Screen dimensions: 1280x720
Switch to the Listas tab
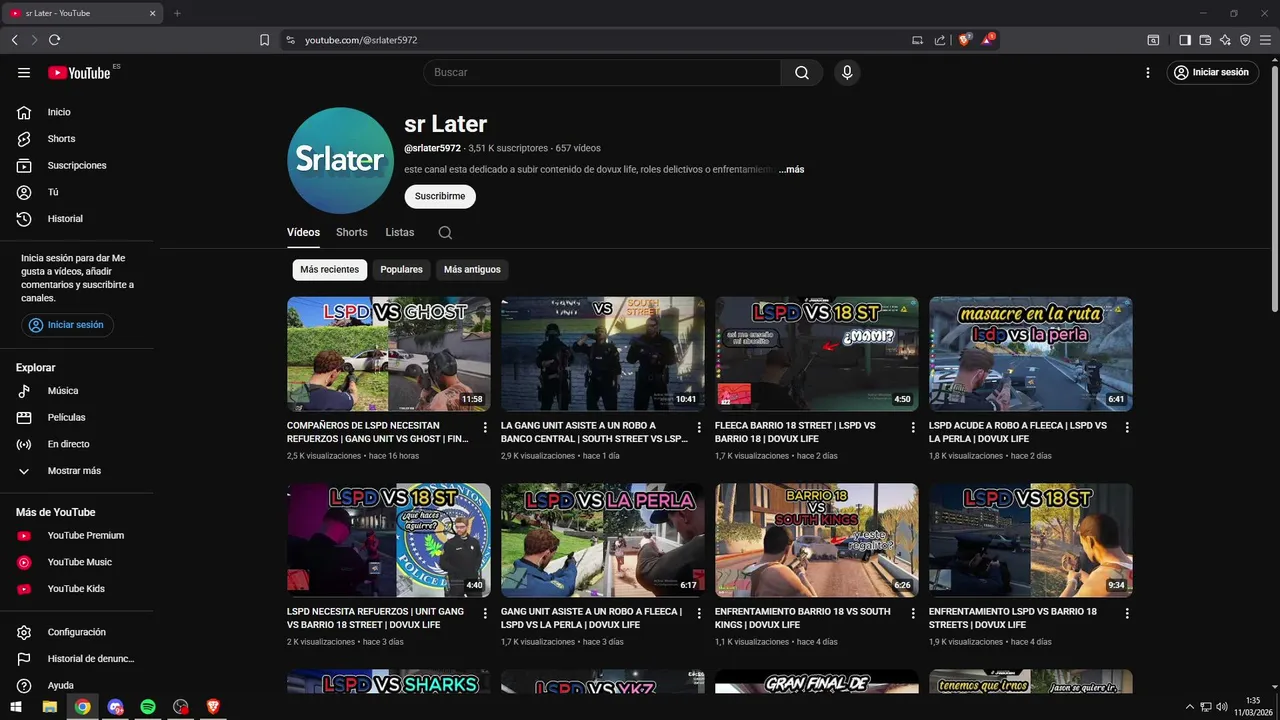click(400, 232)
